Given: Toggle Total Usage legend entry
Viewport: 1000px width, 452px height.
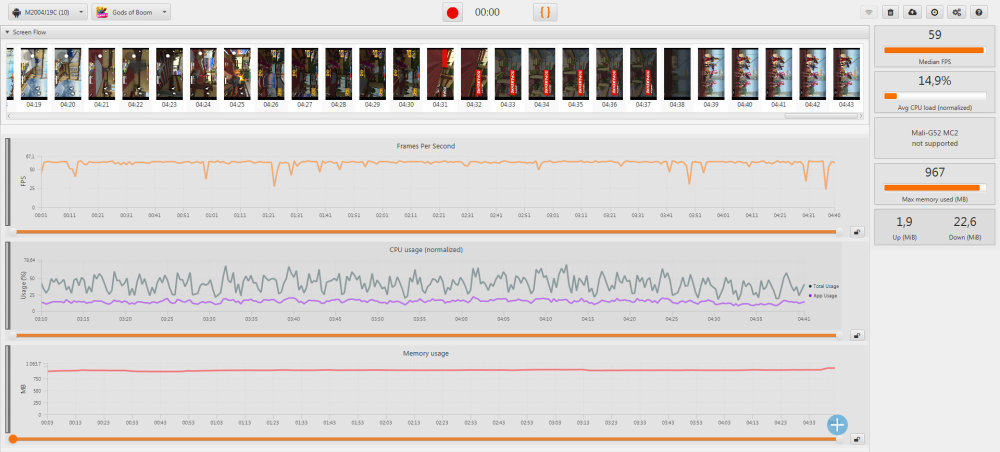Looking at the screenshot, I should [823, 286].
